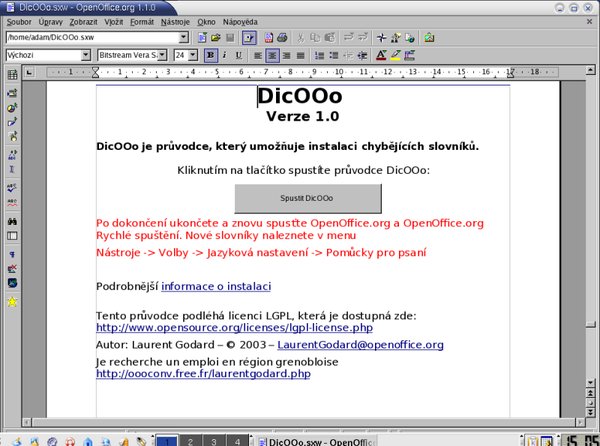Toggle Underline formatting button

point(239,55)
